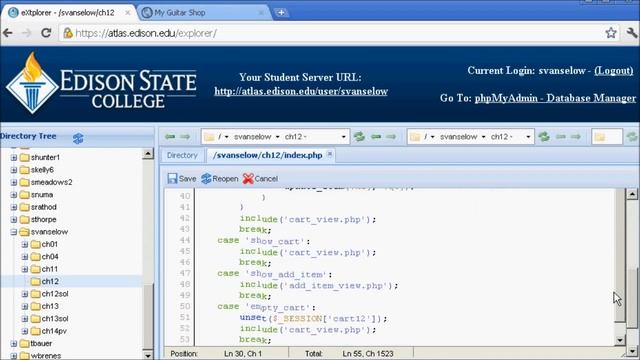Screen dimensions: 640x360
Task: Collapse the svanselow folder
Action: 14,232
